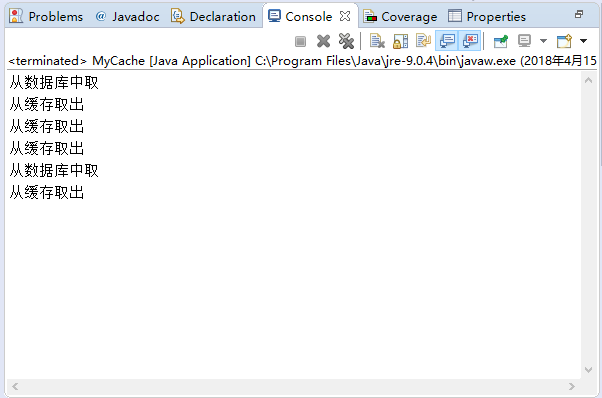
Task: Clear the console output
Action: click(x=377, y=41)
